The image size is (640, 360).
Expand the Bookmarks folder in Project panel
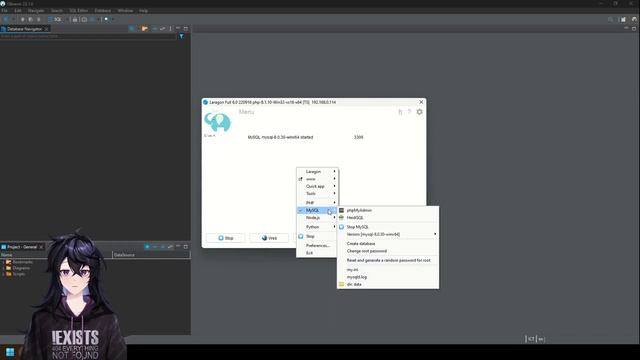pos(4,262)
